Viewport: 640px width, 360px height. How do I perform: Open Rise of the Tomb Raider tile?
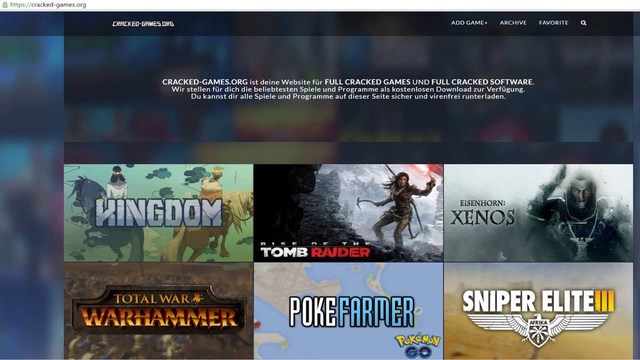[348, 213]
